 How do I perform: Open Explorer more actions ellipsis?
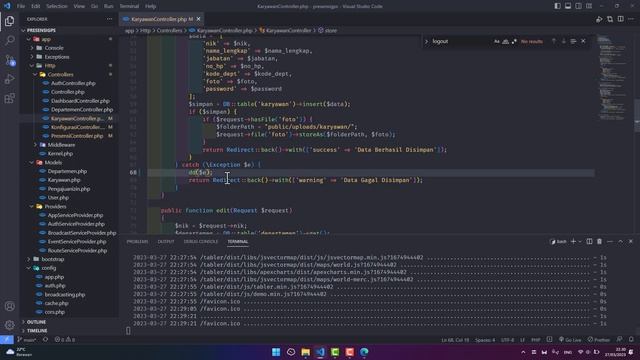click(x=109, y=19)
